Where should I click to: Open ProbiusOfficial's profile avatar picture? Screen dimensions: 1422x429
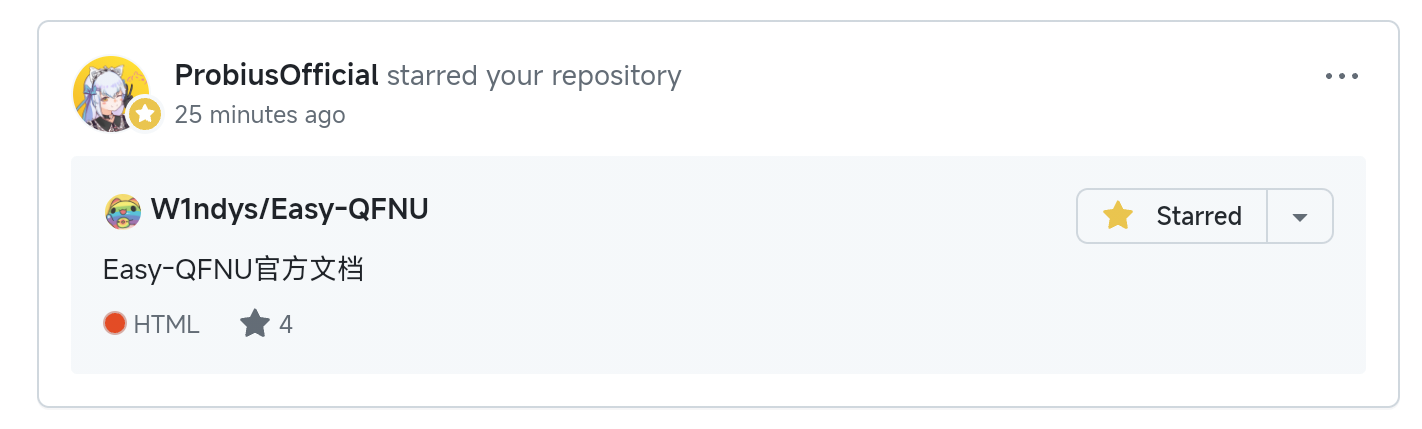click(x=105, y=88)
